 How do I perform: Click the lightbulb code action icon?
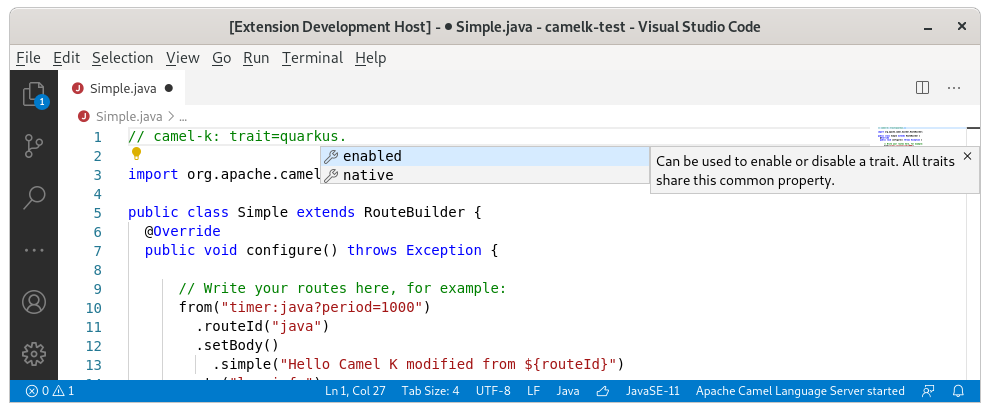coord(136,155)
